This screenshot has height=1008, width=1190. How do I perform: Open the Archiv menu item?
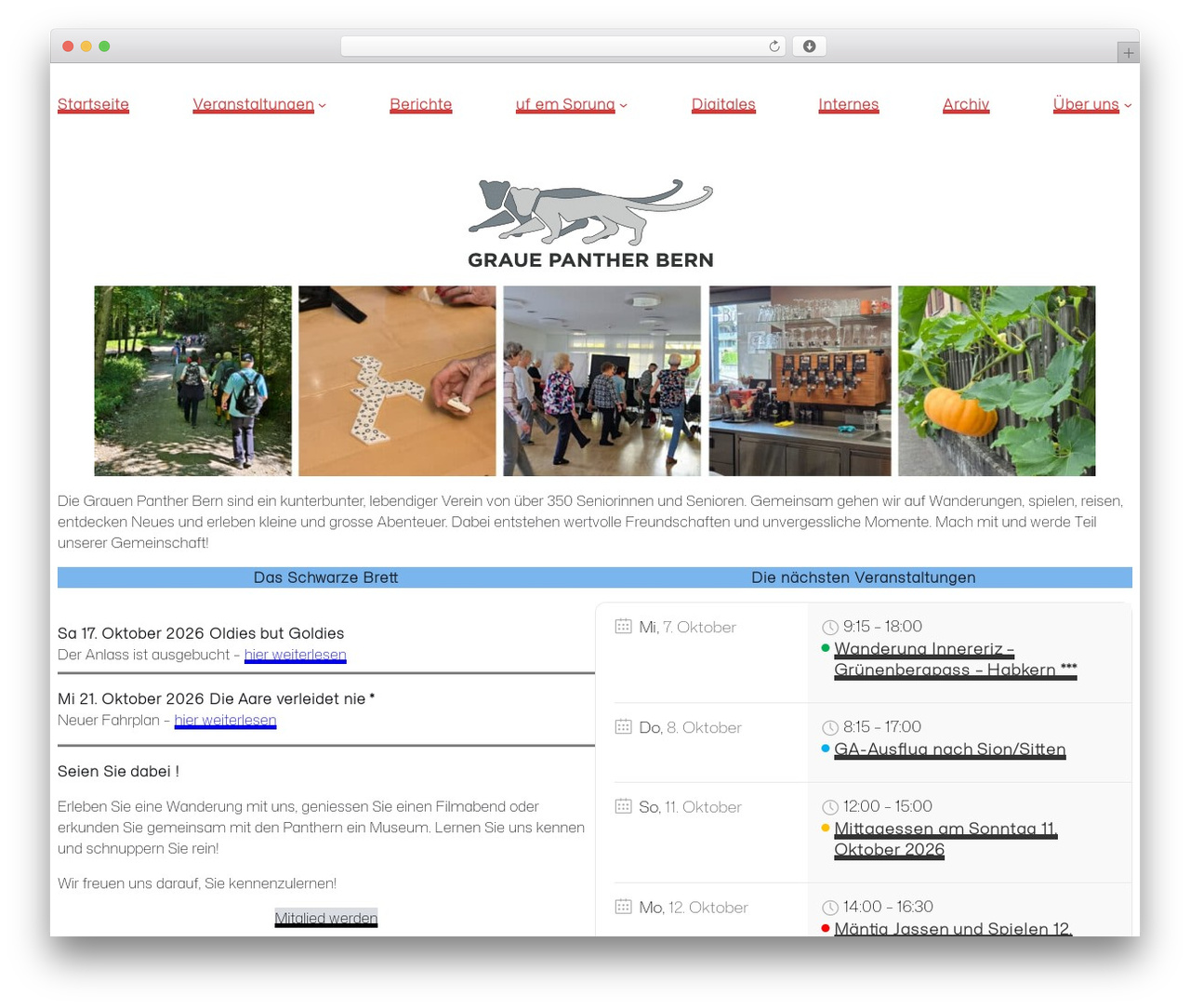coord(966,104)
